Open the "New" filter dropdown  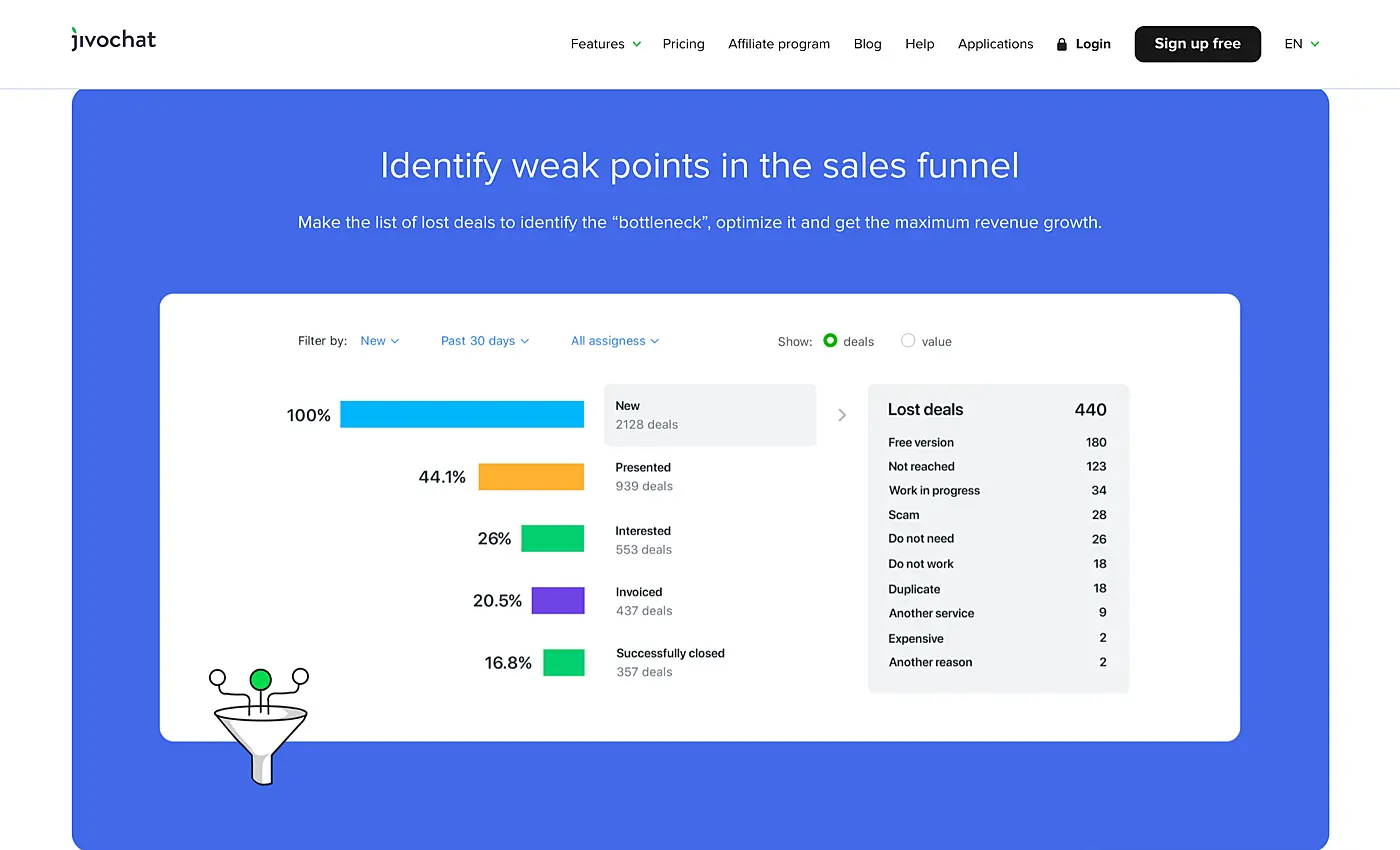379,341
